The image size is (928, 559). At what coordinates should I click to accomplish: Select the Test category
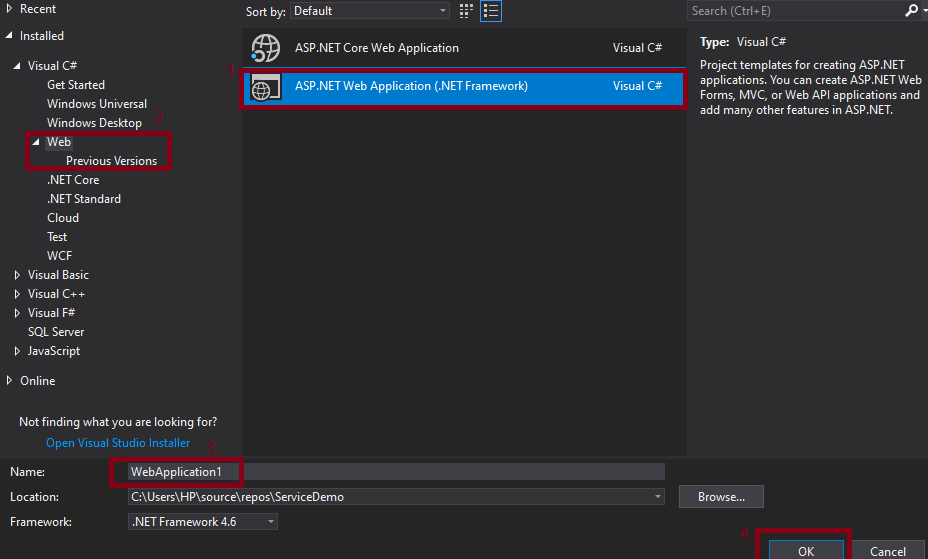click(57, 237)
